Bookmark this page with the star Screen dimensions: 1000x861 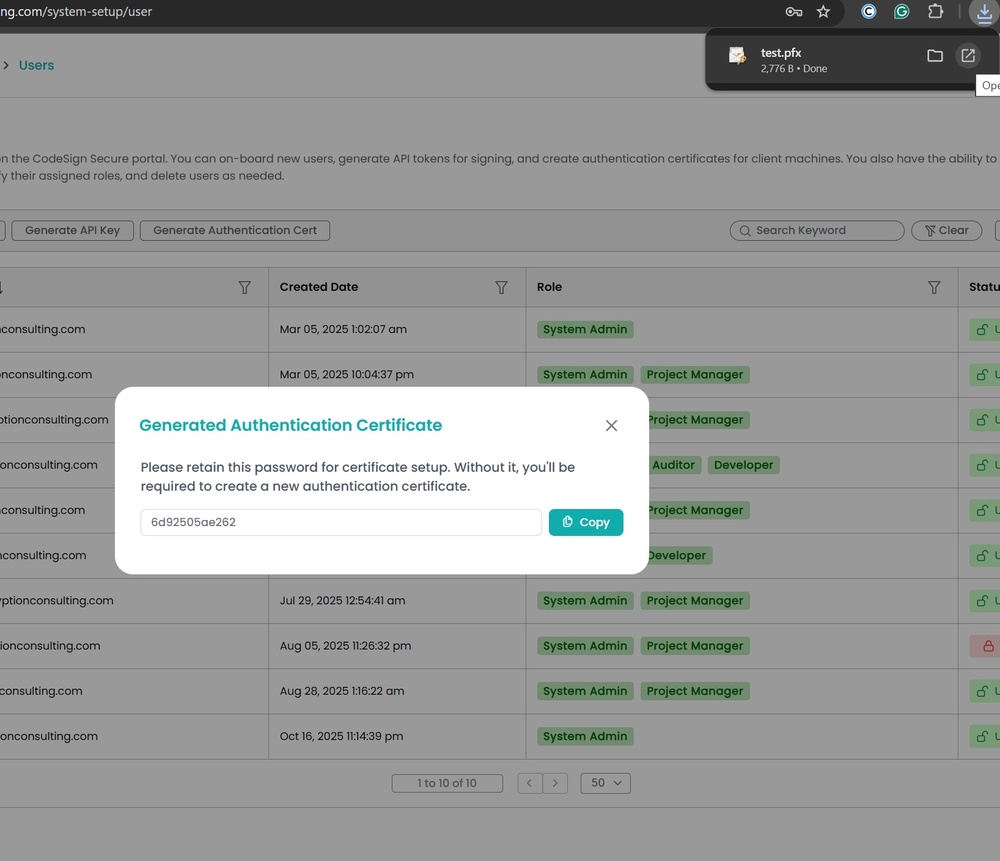coord(823,11)
